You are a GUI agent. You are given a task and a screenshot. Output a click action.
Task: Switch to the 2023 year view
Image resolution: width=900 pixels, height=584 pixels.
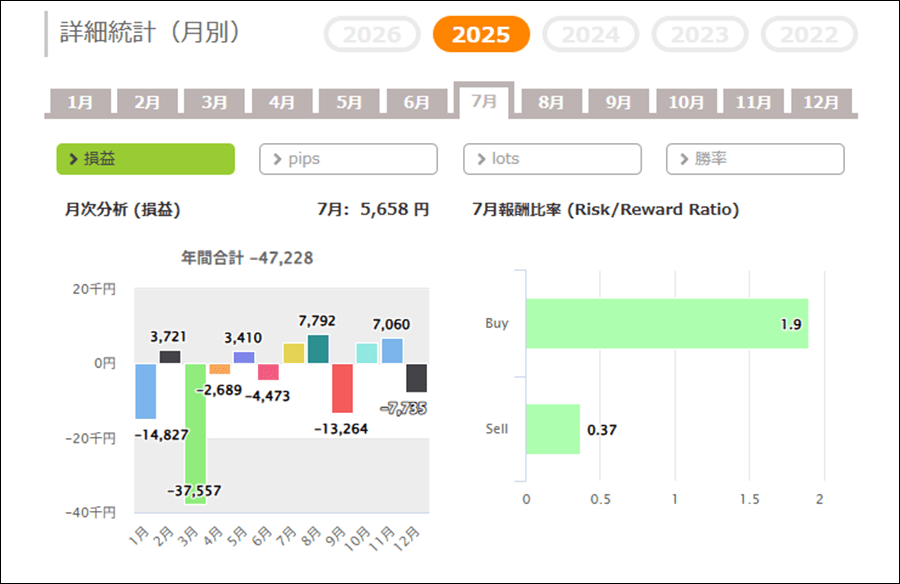pos(700,34)
